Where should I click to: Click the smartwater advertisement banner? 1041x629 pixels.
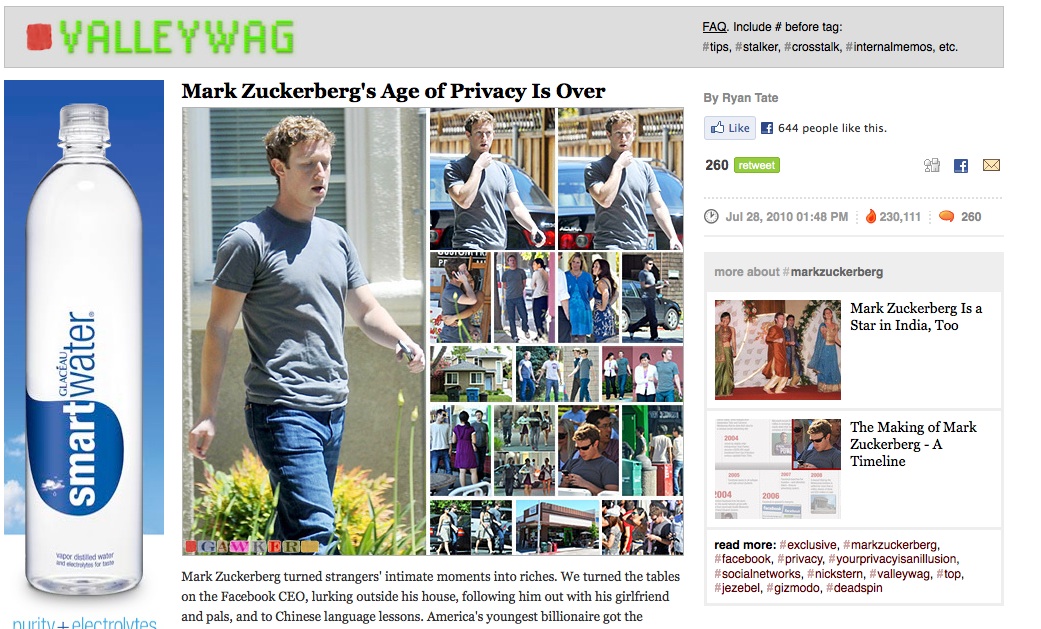(84, 352)
